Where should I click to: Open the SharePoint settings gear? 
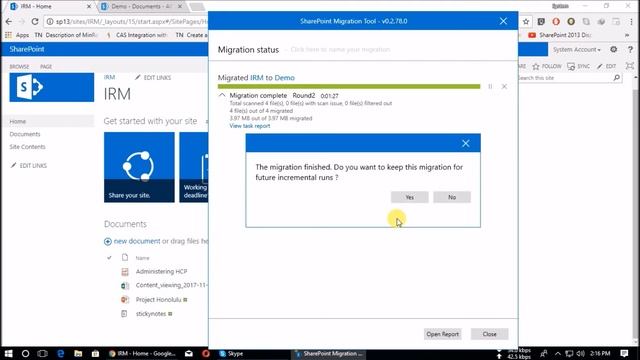pyautogui.click(x=613, y=49)
